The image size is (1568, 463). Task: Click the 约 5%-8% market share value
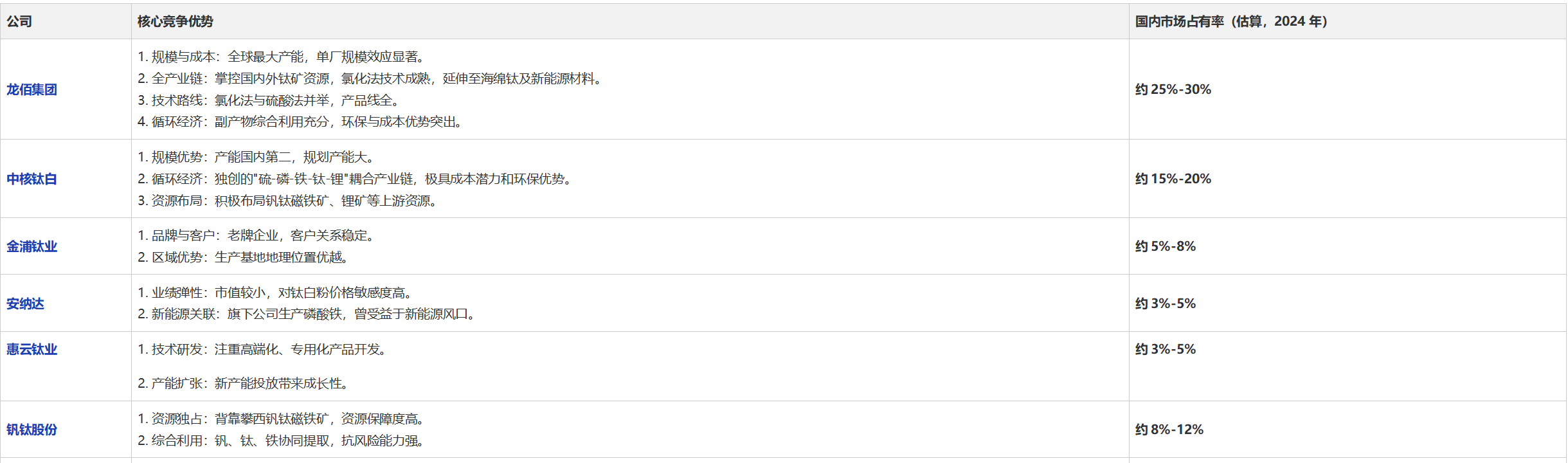[1165, 246]
